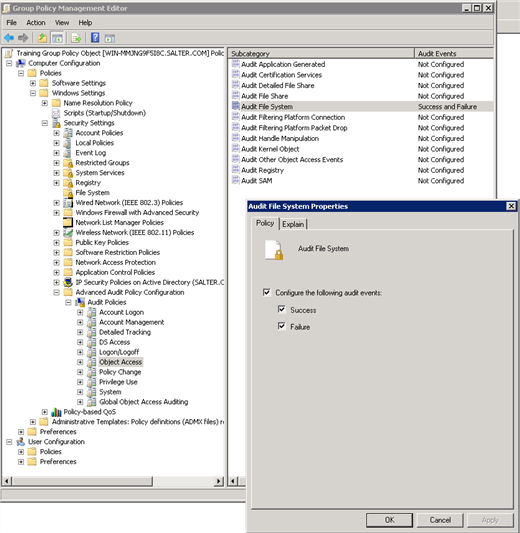520x533 pixels.
Task: Click the Cancel button
Action: click(x=440, y=520)
